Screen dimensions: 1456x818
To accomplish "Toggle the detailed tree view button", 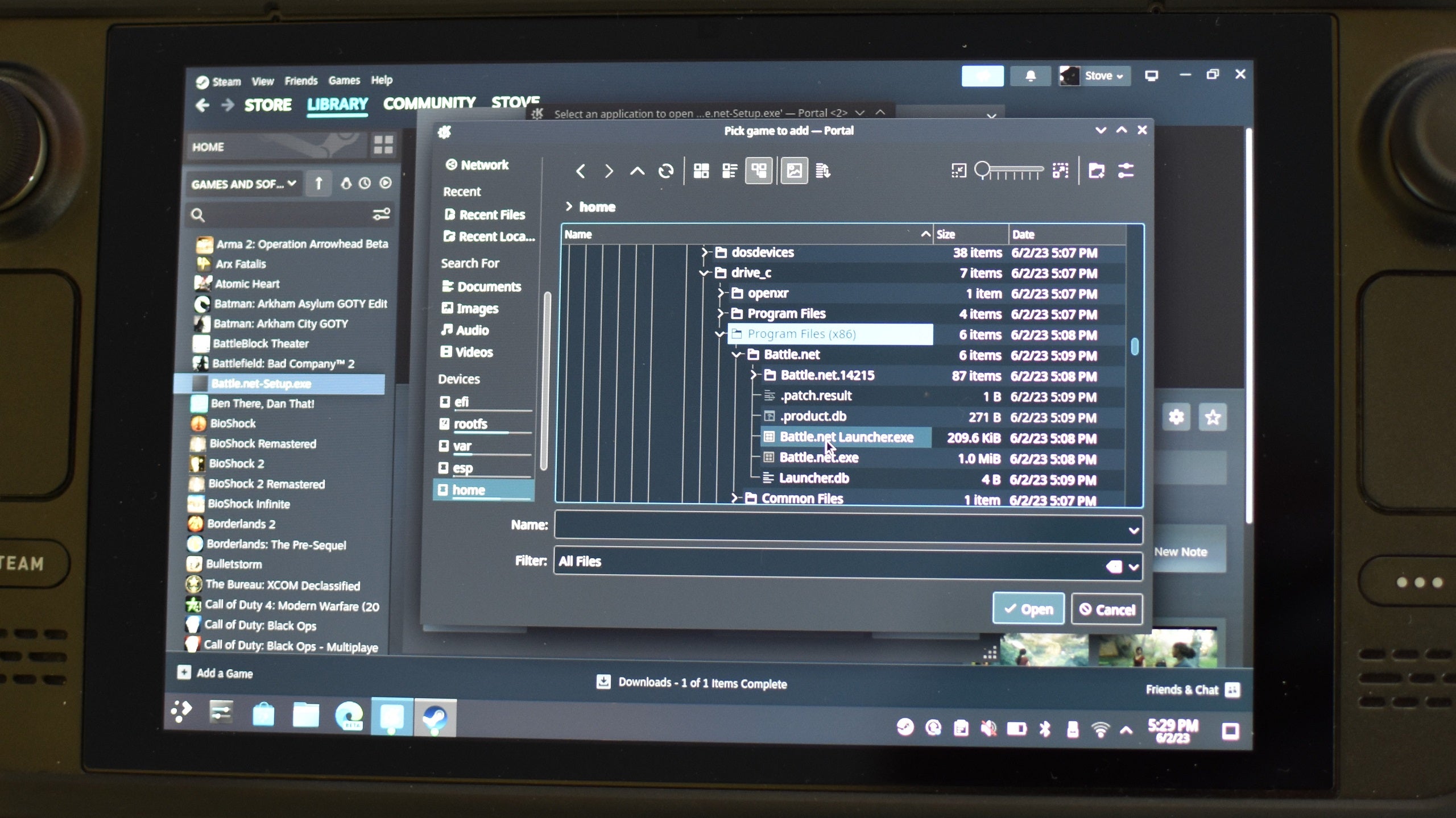I will 759,171.
